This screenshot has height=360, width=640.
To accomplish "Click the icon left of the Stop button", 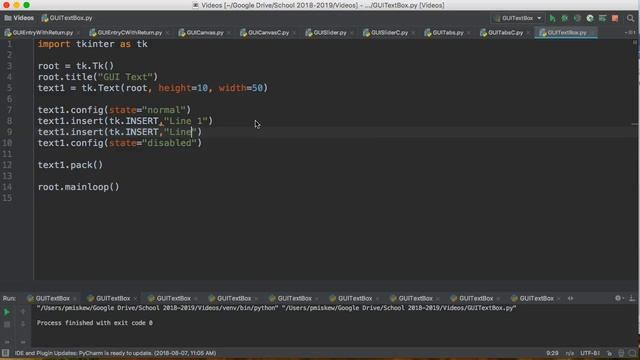I will click(602, 18).
